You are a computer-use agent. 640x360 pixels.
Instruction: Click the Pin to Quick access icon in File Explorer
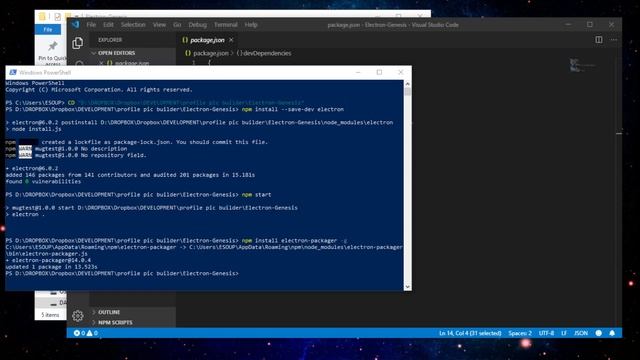53,47
